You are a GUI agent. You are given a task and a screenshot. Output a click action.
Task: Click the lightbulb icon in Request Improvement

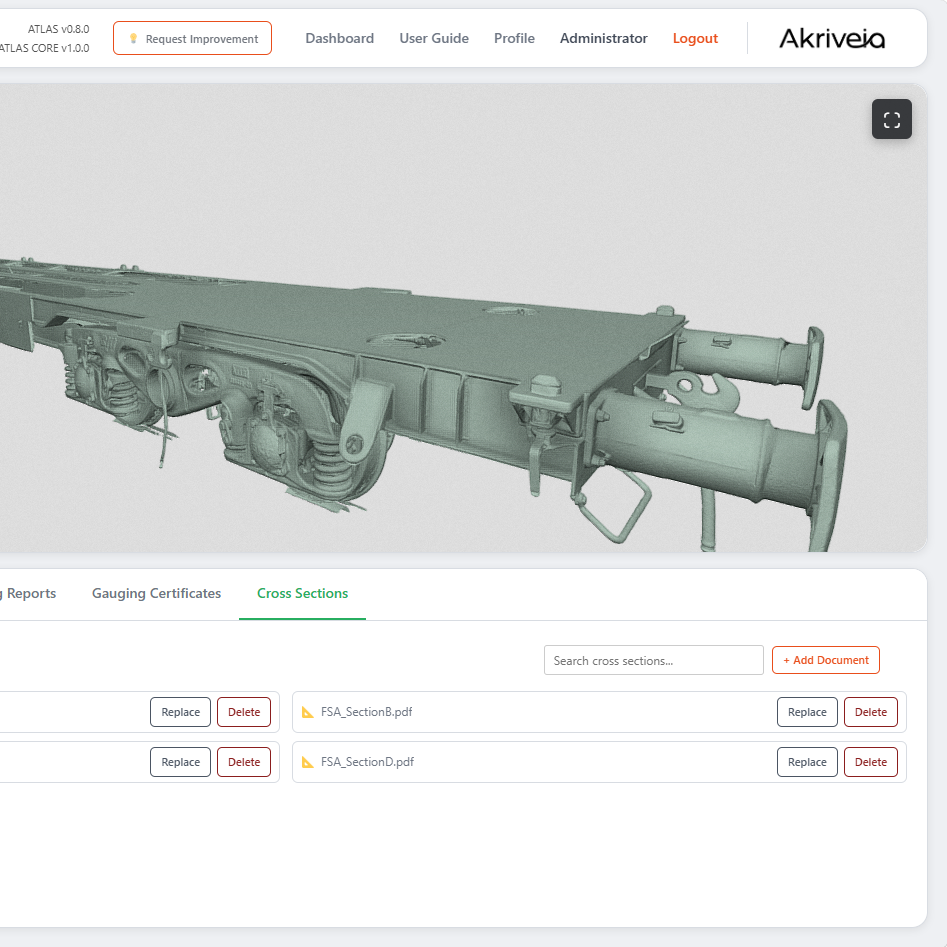[133, 39]
